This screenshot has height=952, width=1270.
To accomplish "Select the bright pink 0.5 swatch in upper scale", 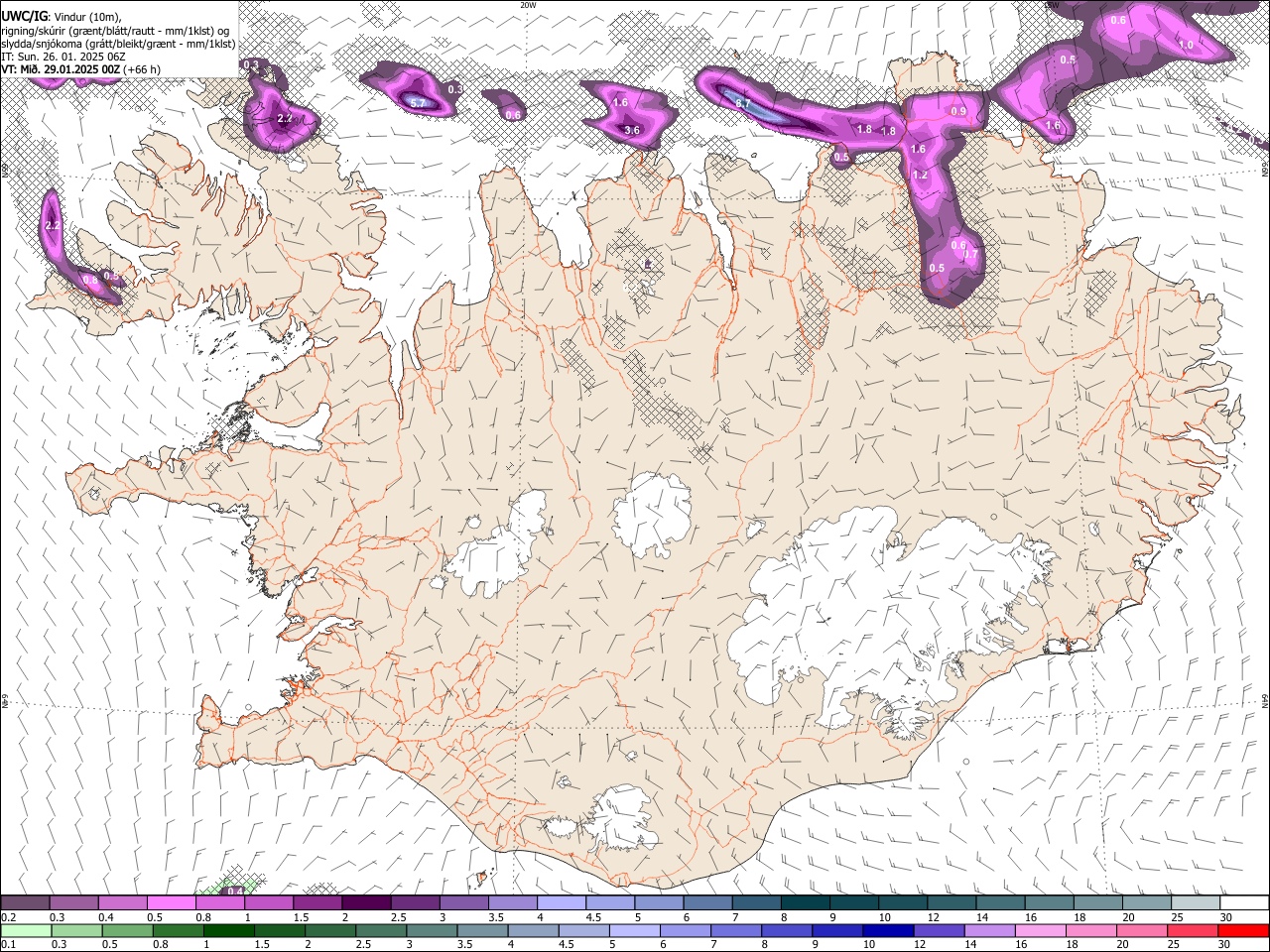I will click(x=171, y=903).
